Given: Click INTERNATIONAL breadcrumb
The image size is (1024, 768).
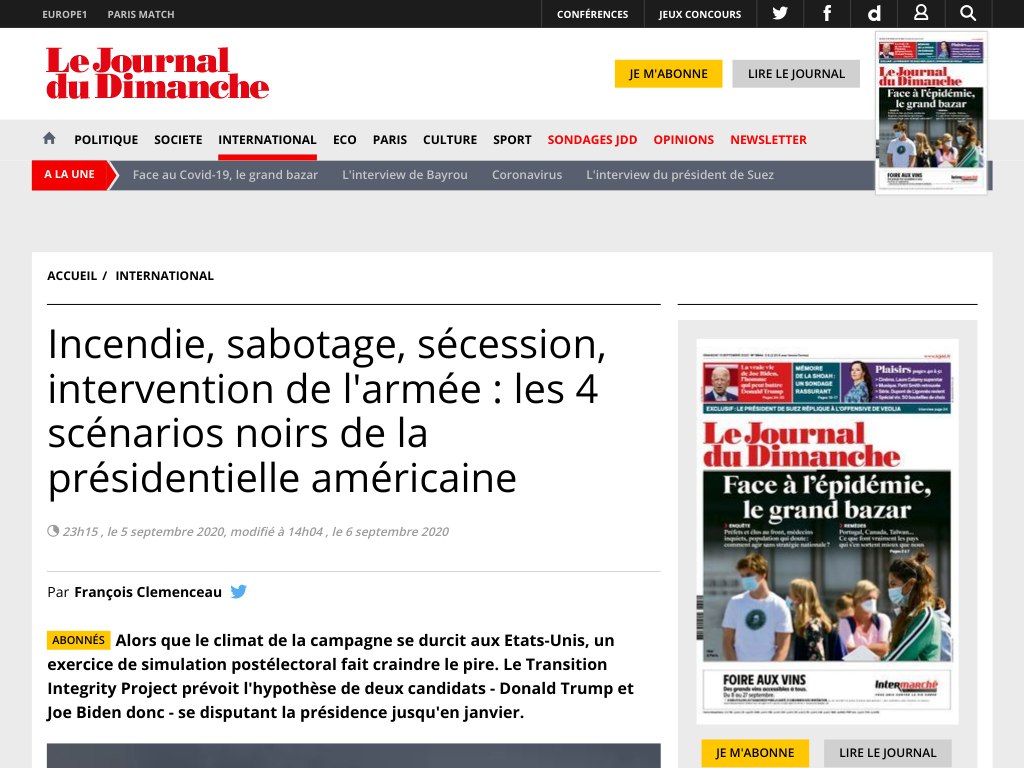Looking at the screenshot, I should tap(165, 276).
